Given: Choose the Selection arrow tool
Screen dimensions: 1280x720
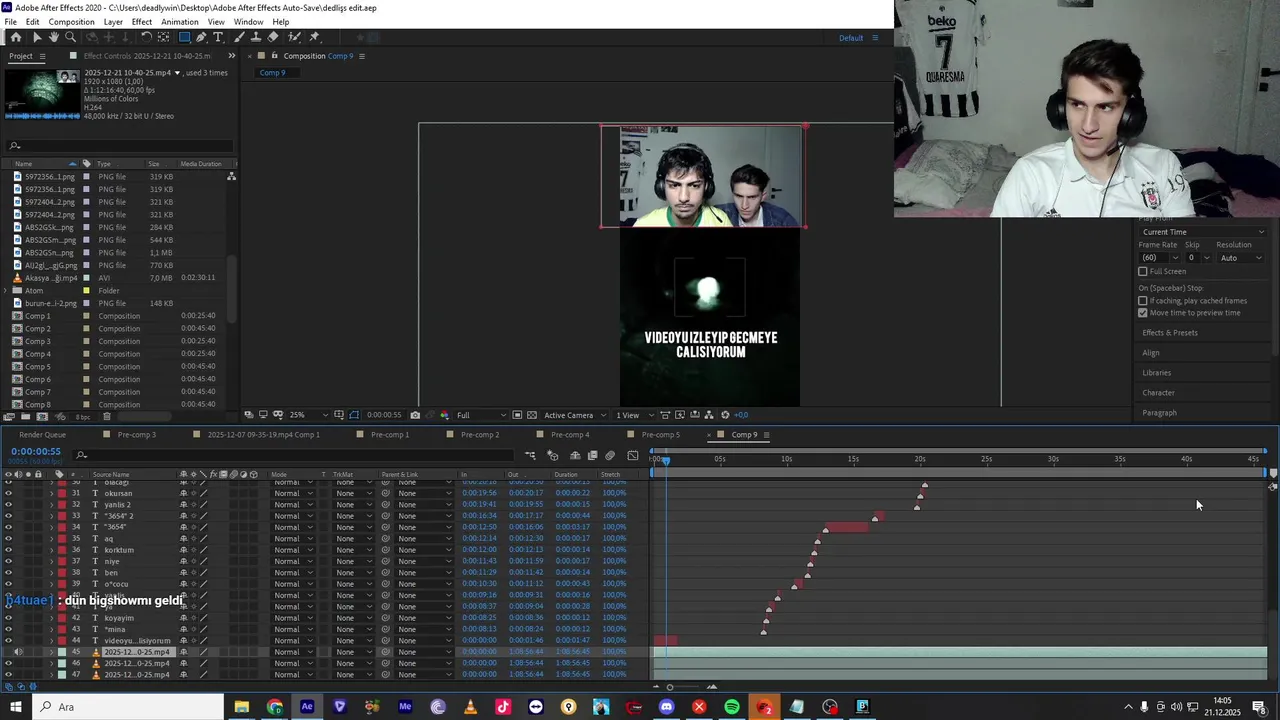Looking at the screenshot, I should [x=37, y=37].
